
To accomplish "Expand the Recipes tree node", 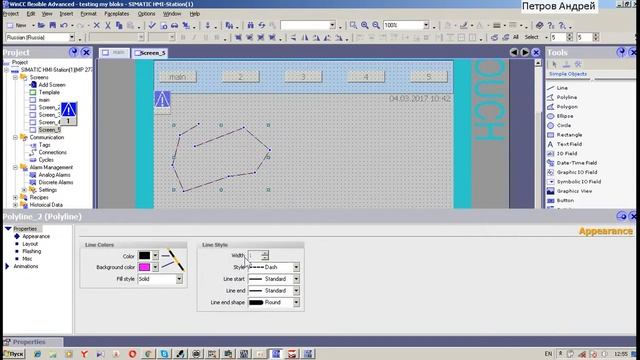I will (15, 198).
